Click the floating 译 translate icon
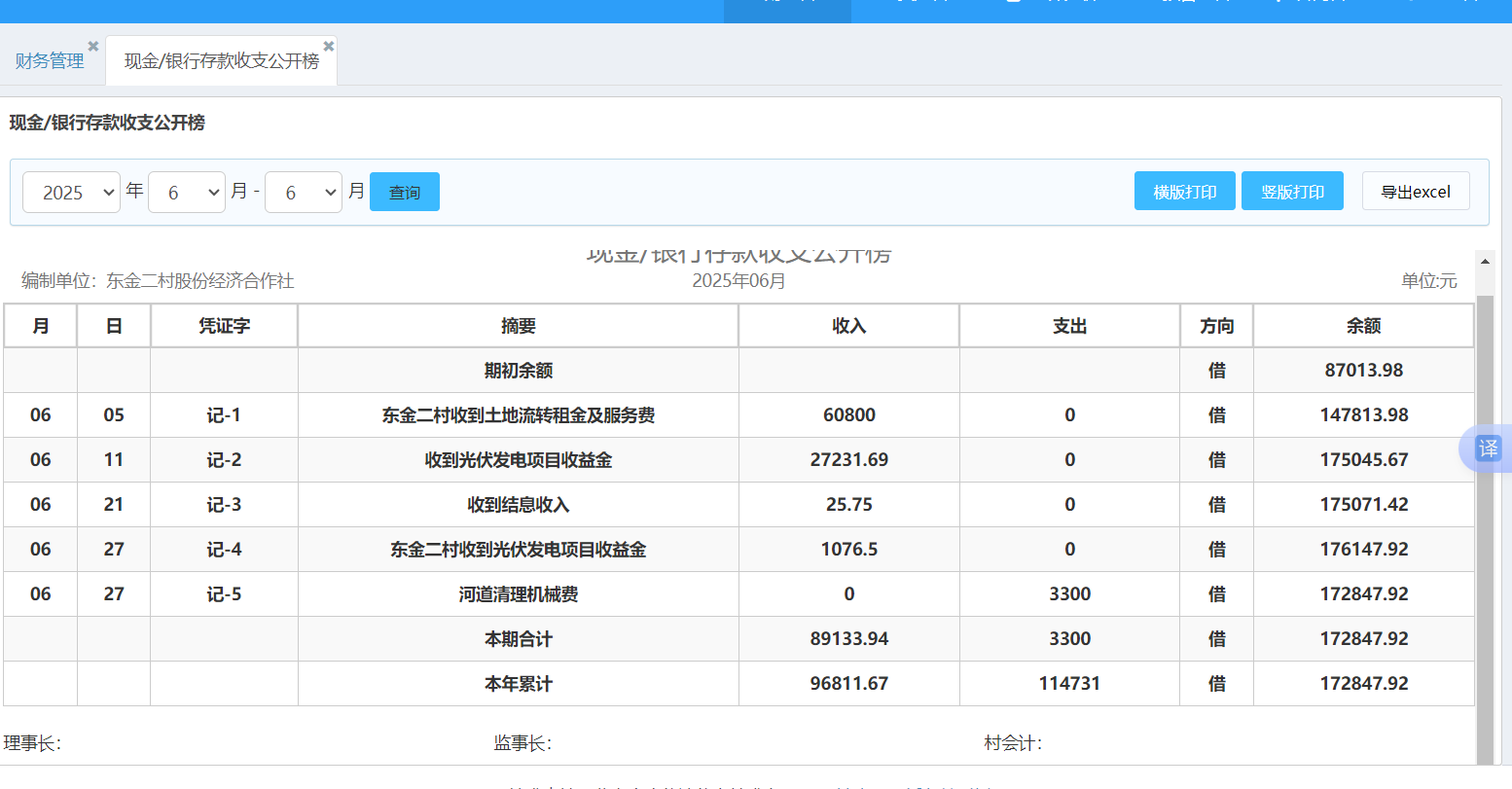 coord(1488,448)
